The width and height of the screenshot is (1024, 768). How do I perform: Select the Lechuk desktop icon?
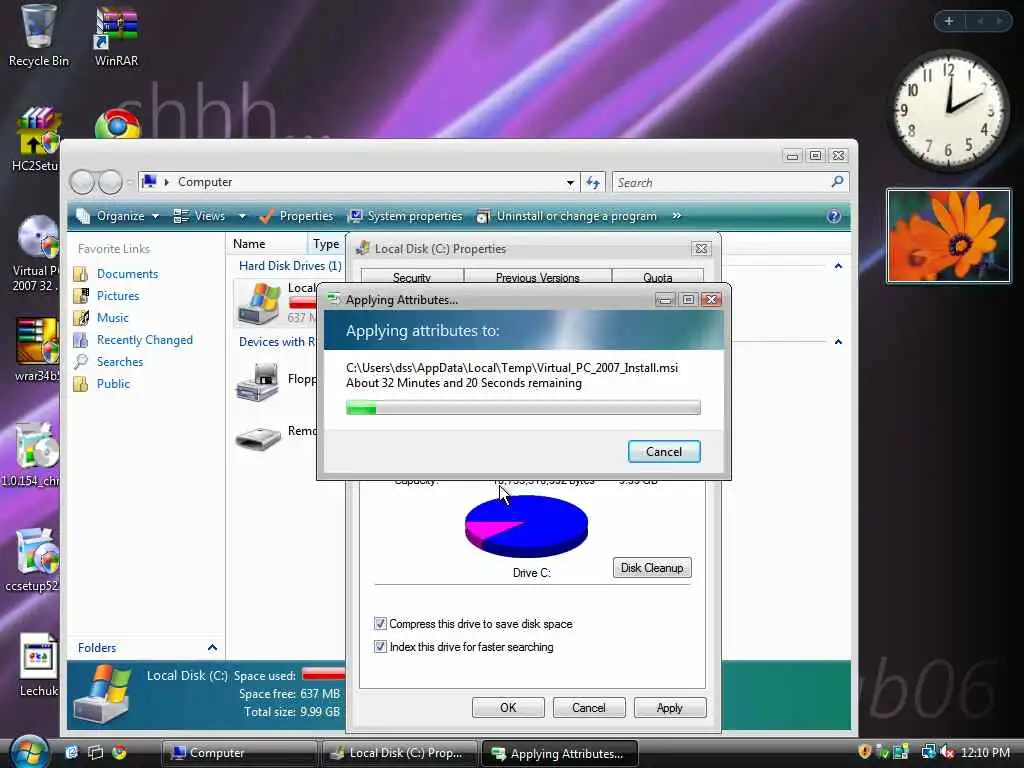coord(38,664)
